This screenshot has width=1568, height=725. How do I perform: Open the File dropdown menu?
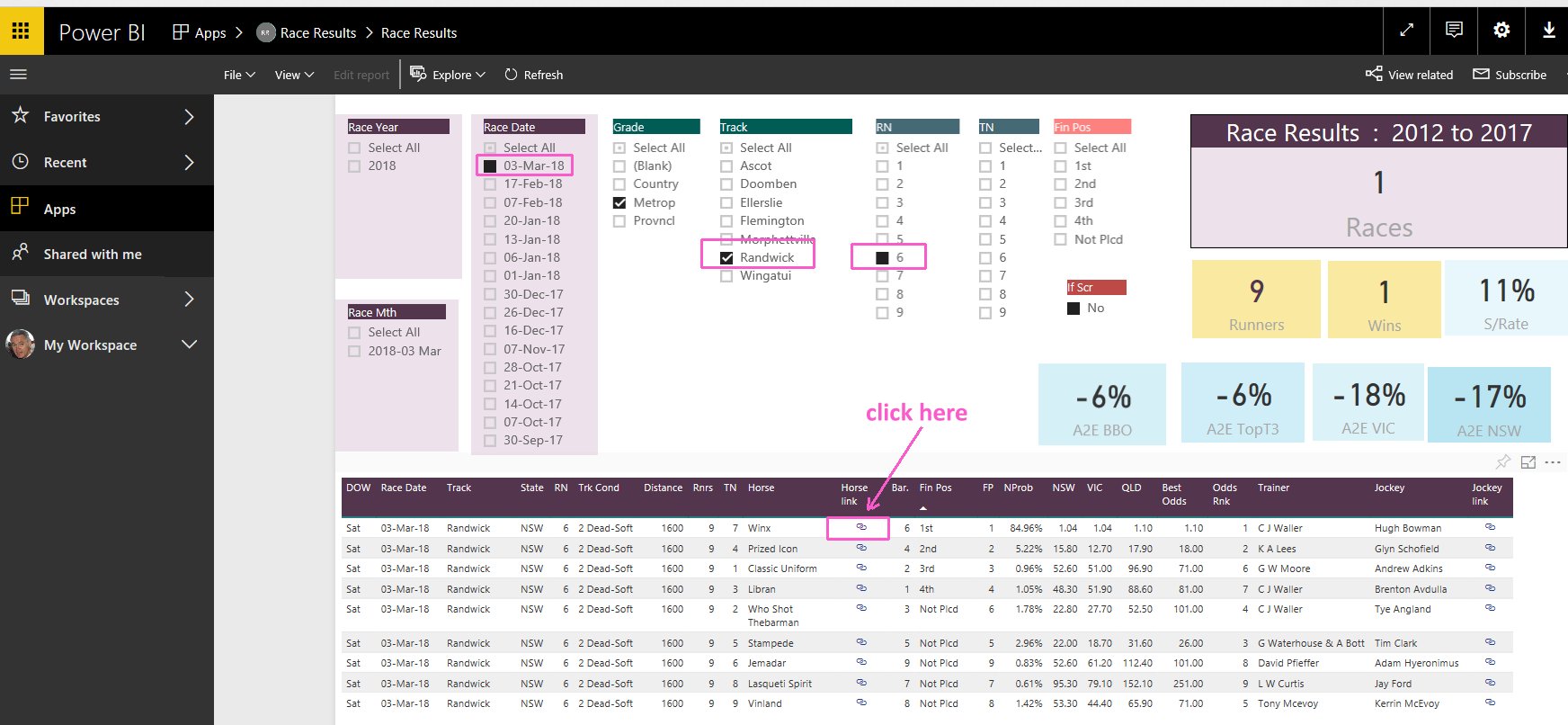coord(239,75)
